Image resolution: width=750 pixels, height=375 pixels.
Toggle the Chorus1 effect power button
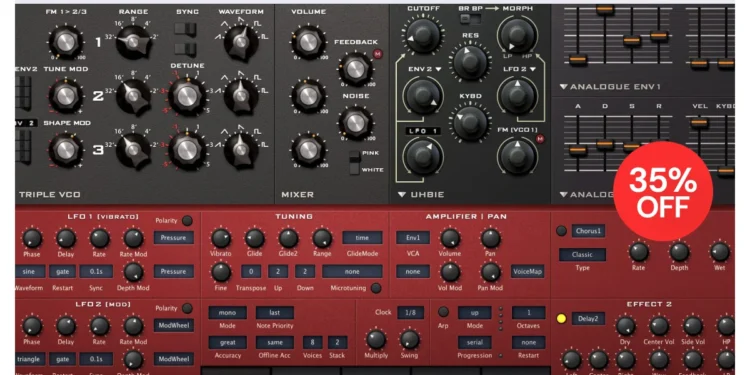562,231
